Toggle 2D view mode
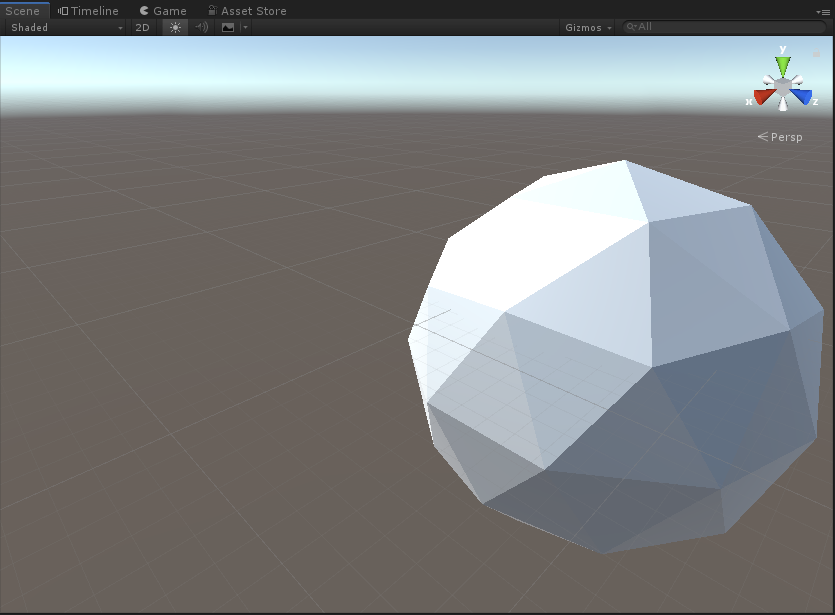 click(143, 28)
